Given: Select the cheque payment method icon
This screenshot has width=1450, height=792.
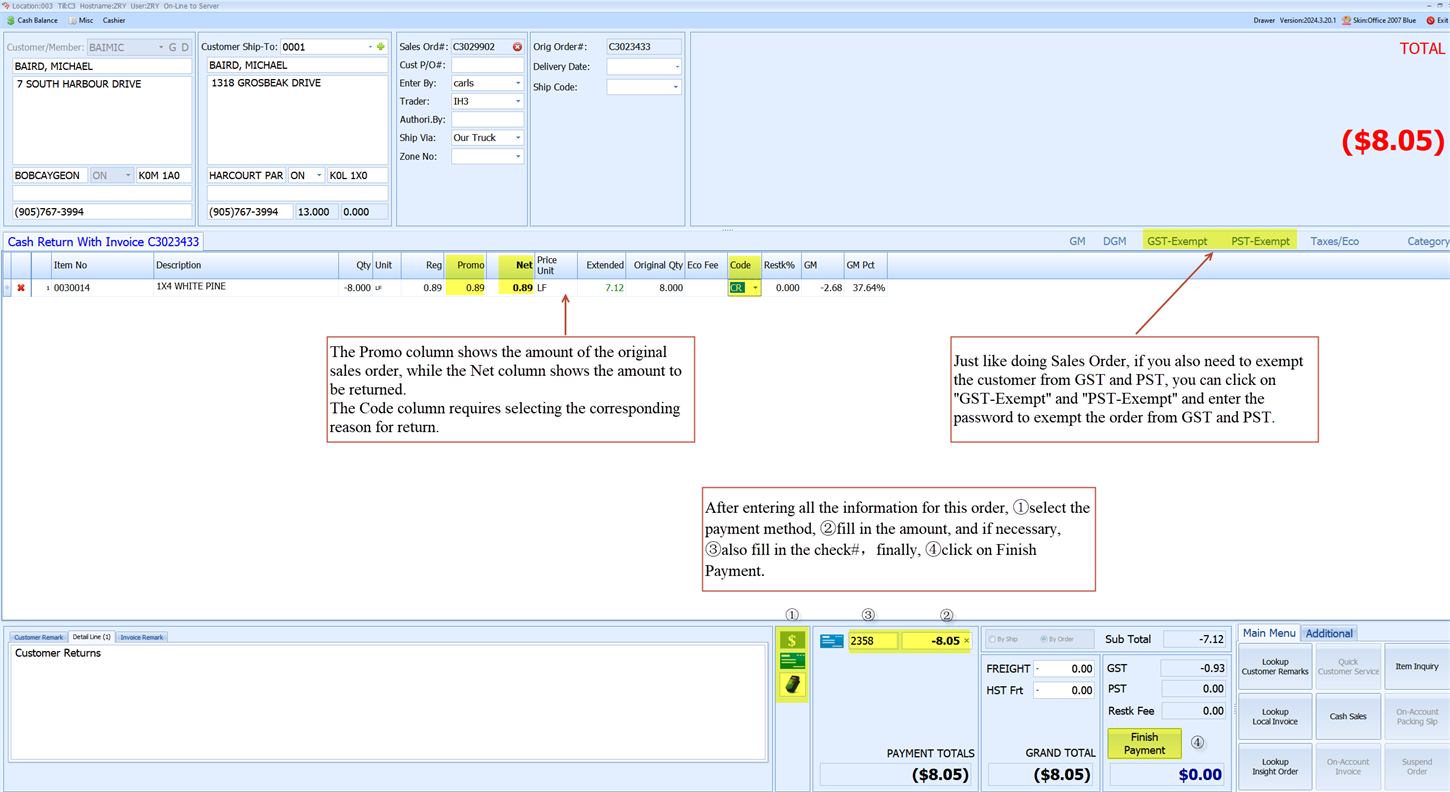Looking at the screenshot, I should pyautogui.click(x=792, y=661).
